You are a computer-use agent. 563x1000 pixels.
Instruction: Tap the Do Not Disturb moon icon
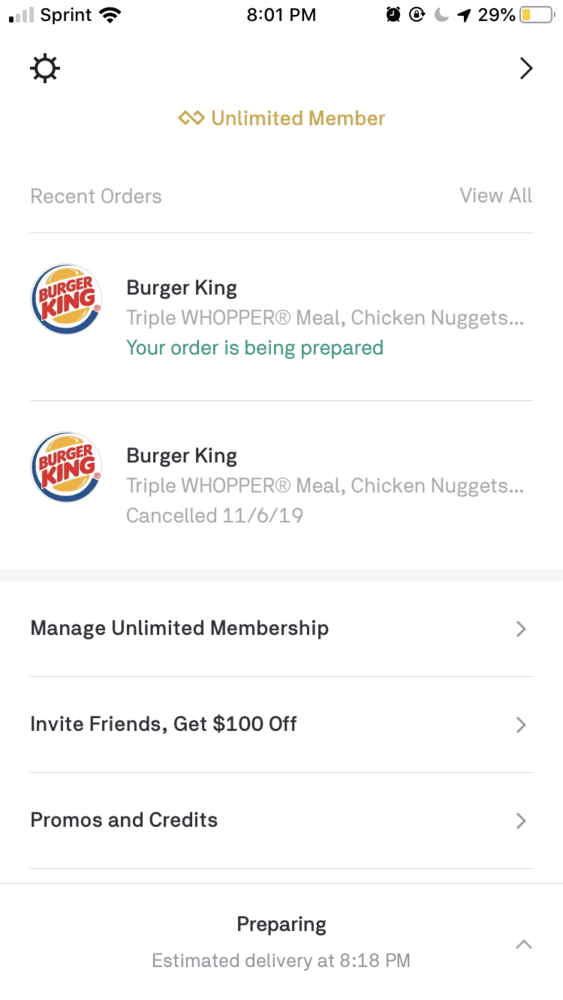(441, 15)
